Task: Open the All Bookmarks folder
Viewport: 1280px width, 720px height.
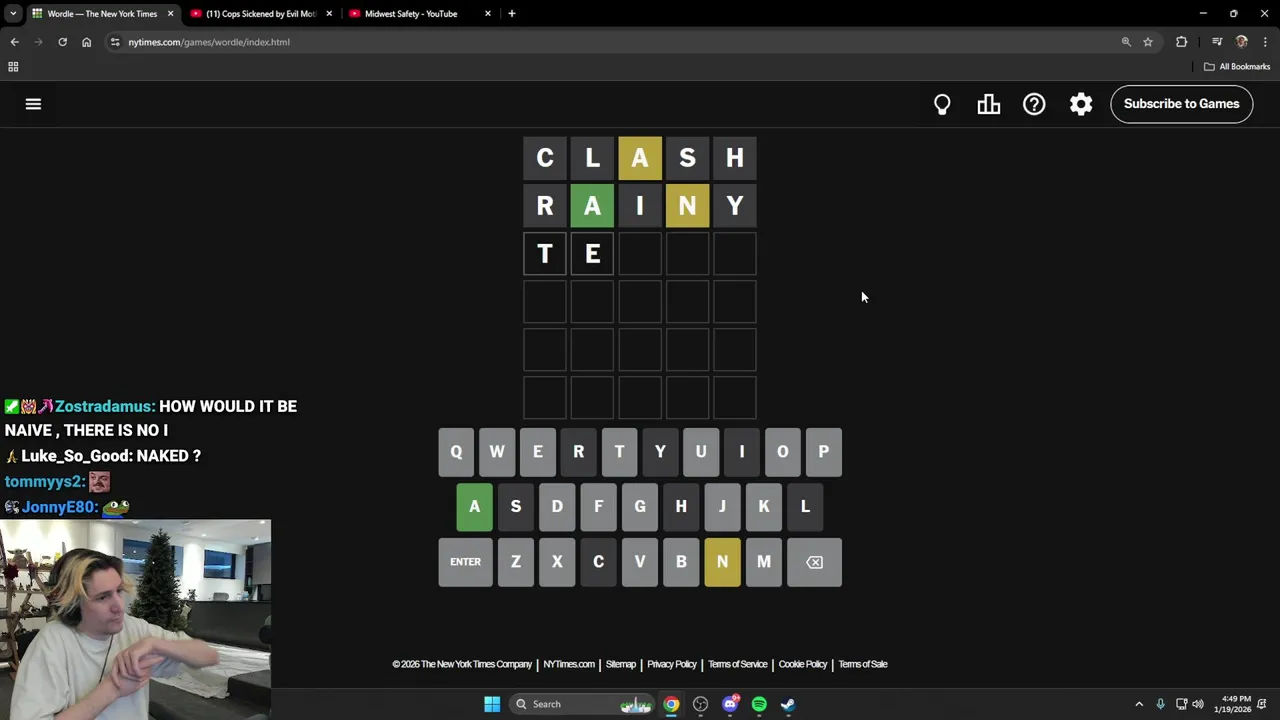Action: (1237, 67)
